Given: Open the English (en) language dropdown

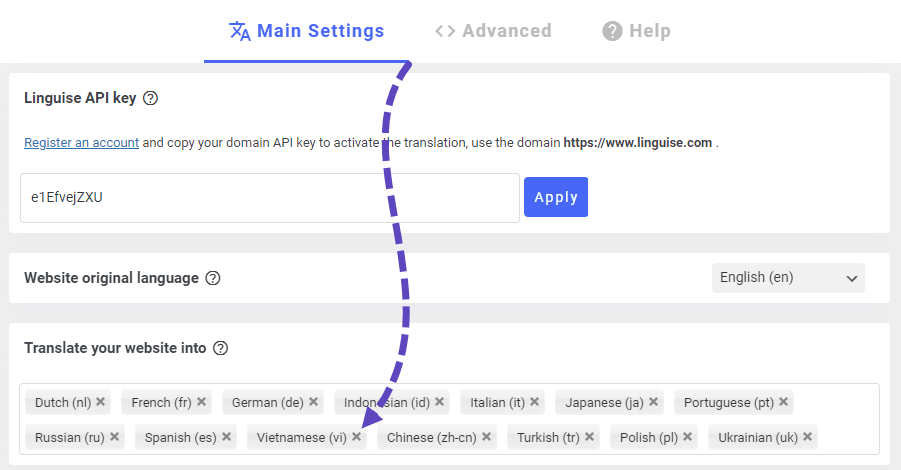Looking at the screenshot, I should pos(788,278).
